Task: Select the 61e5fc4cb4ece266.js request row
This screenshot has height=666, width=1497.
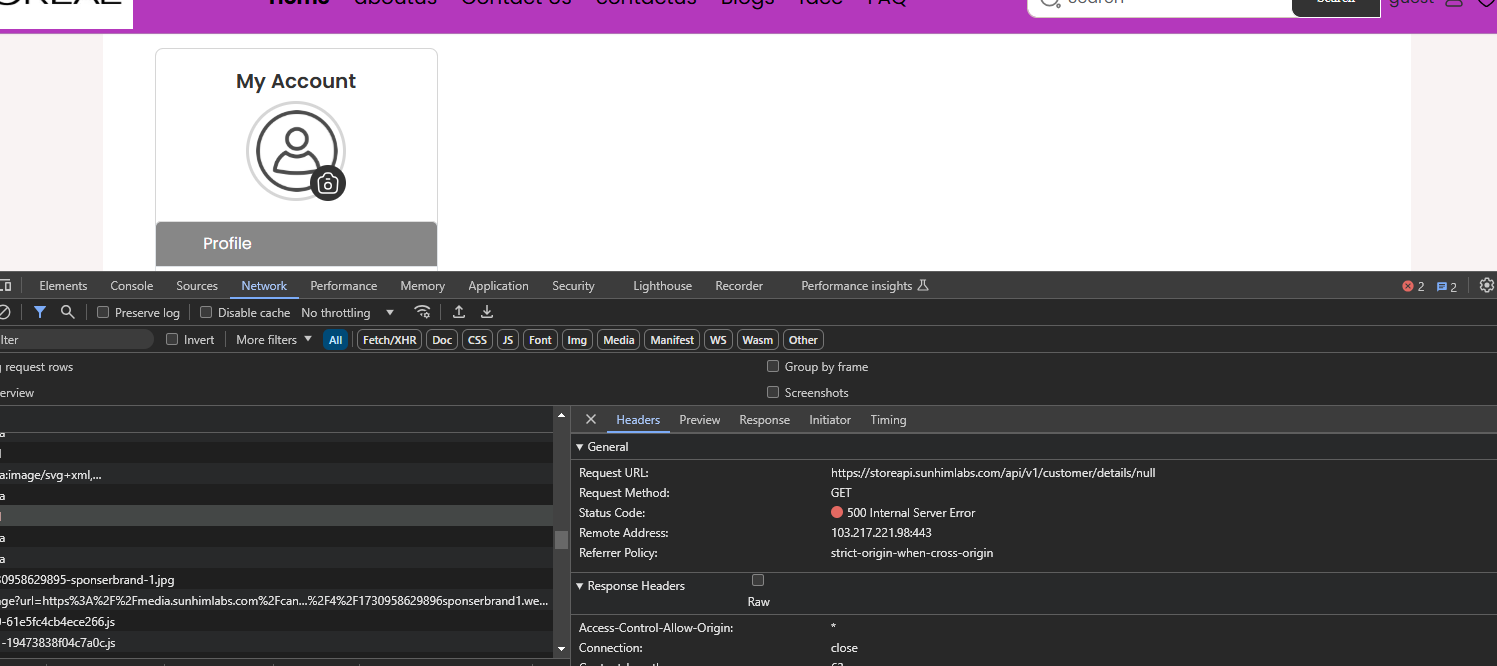Action: [276, 621]
